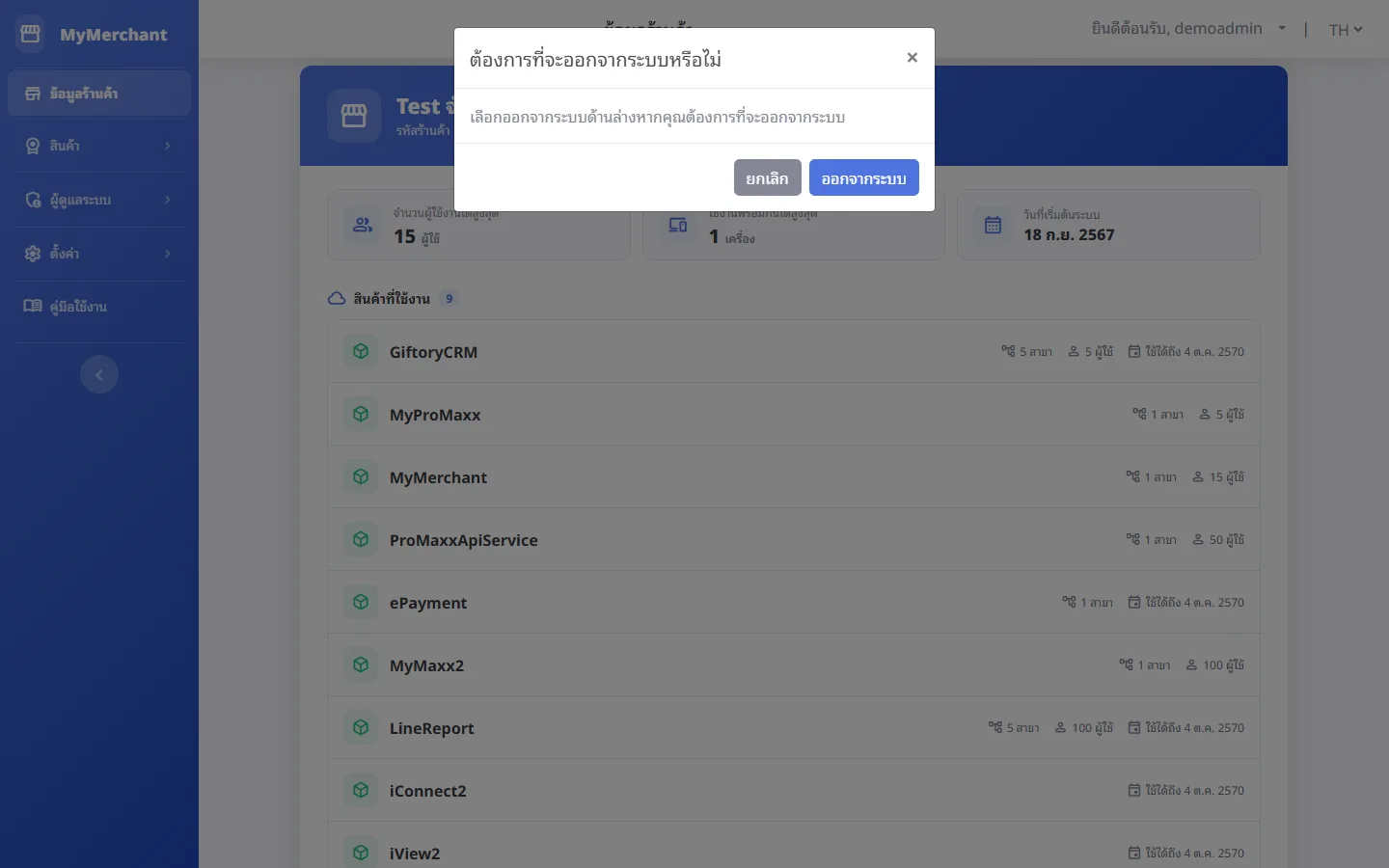This screenshot has width=1389, height=868.
Task: Click the cube icon next to GiftoryCRM
Action: (x=361, y=352)
